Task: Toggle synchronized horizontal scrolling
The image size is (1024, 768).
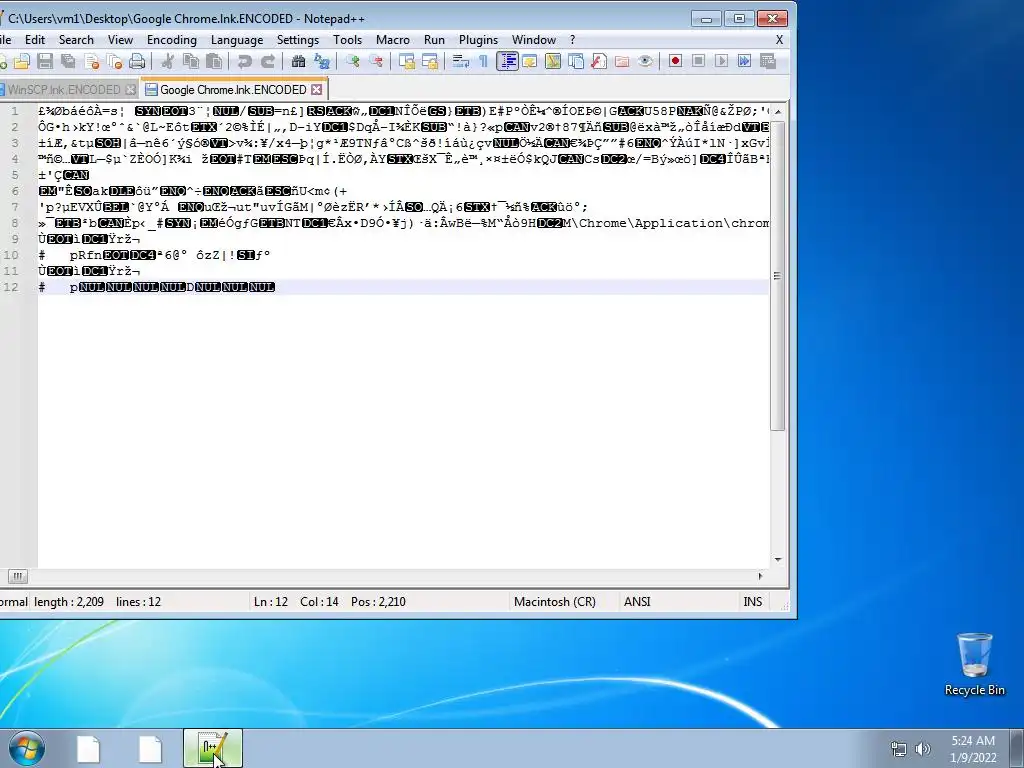Action: click(x=430, y=61)
